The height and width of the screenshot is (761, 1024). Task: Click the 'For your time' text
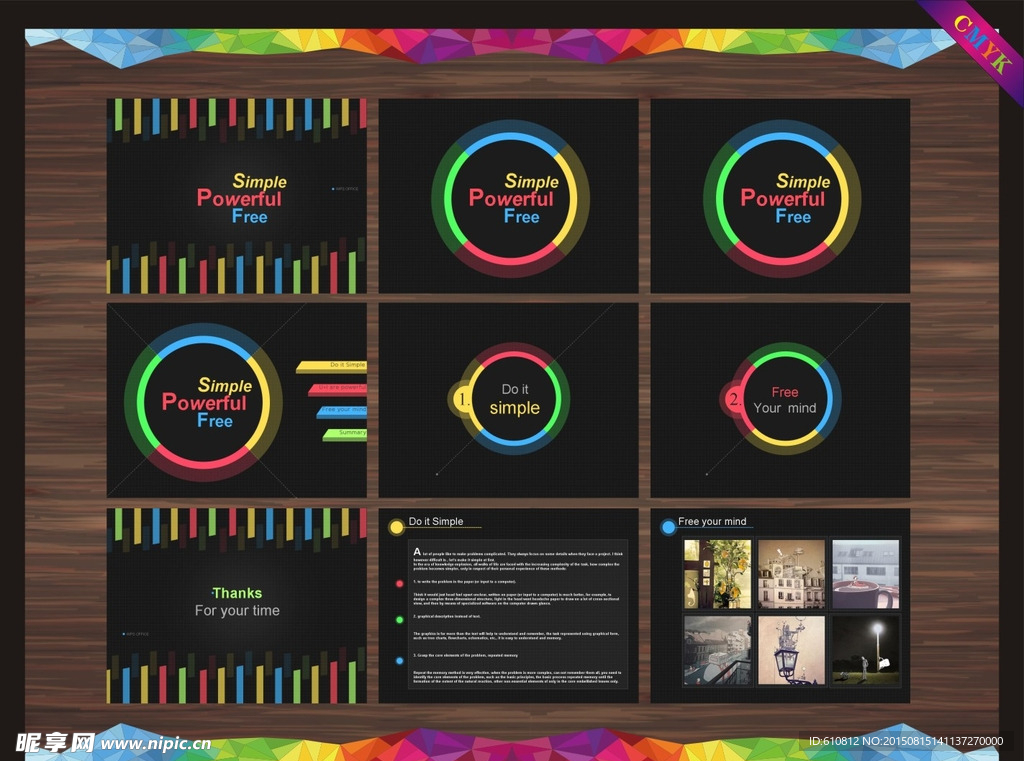[x=237, y=611]
